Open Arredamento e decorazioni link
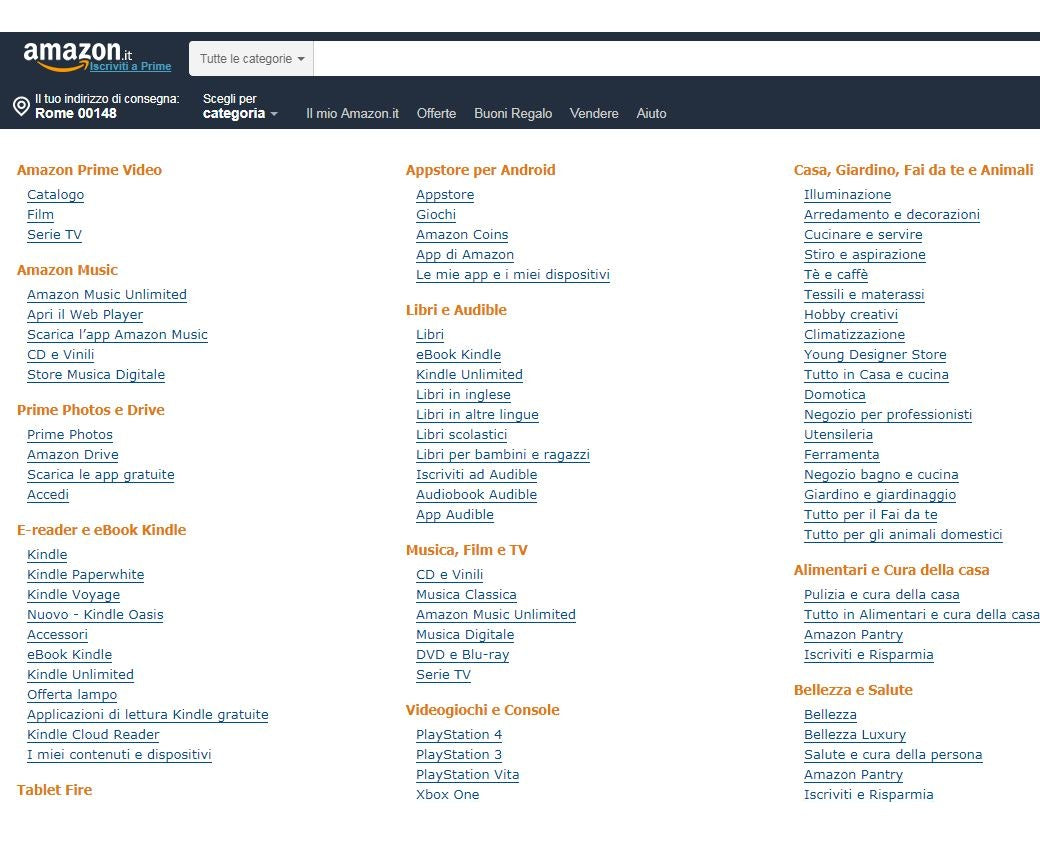This screenshot has width=1040, height=852. (x=891, y=215)
